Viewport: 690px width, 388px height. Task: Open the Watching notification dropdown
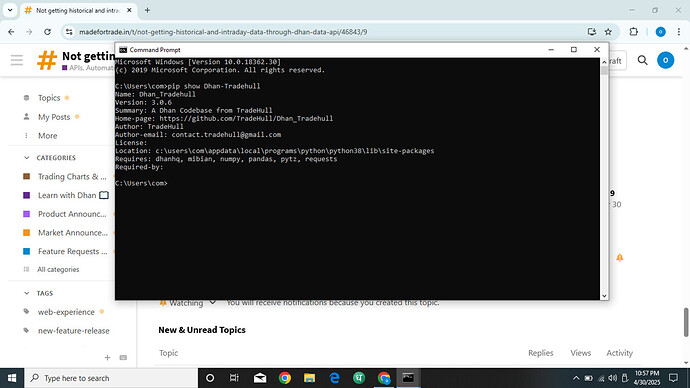[188, 303]
